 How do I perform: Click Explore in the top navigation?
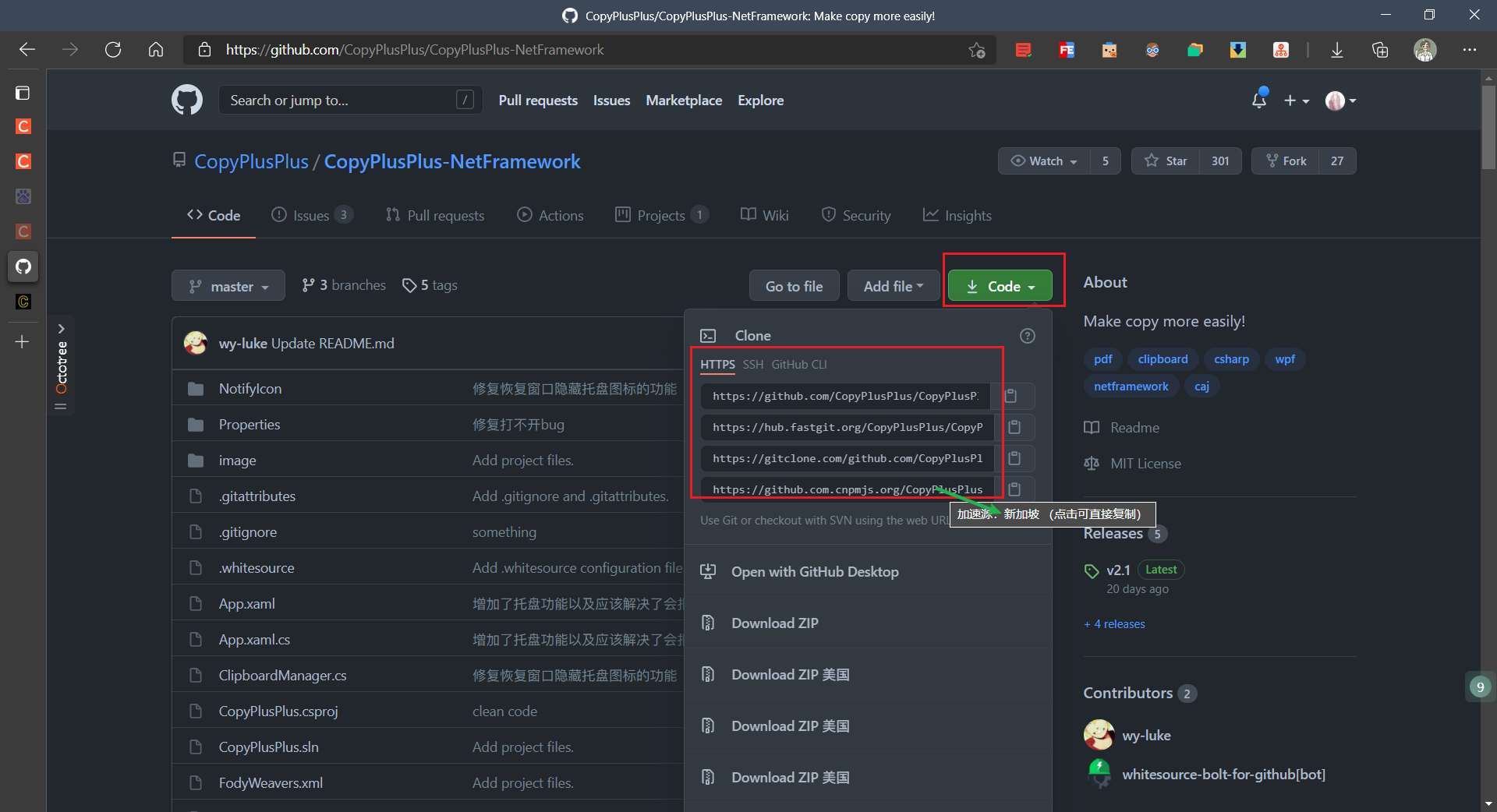coord(761,101)
